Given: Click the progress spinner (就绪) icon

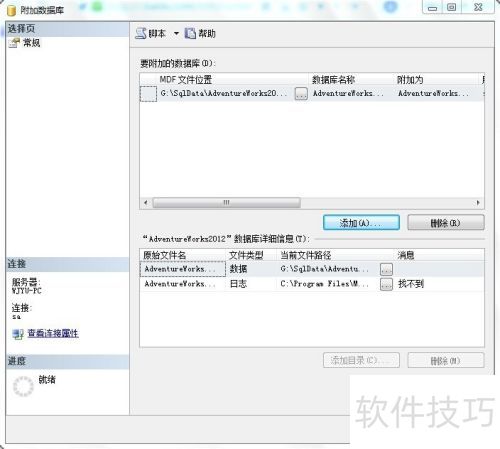Looking at the screenshot, I should click(x=23, y=386).
